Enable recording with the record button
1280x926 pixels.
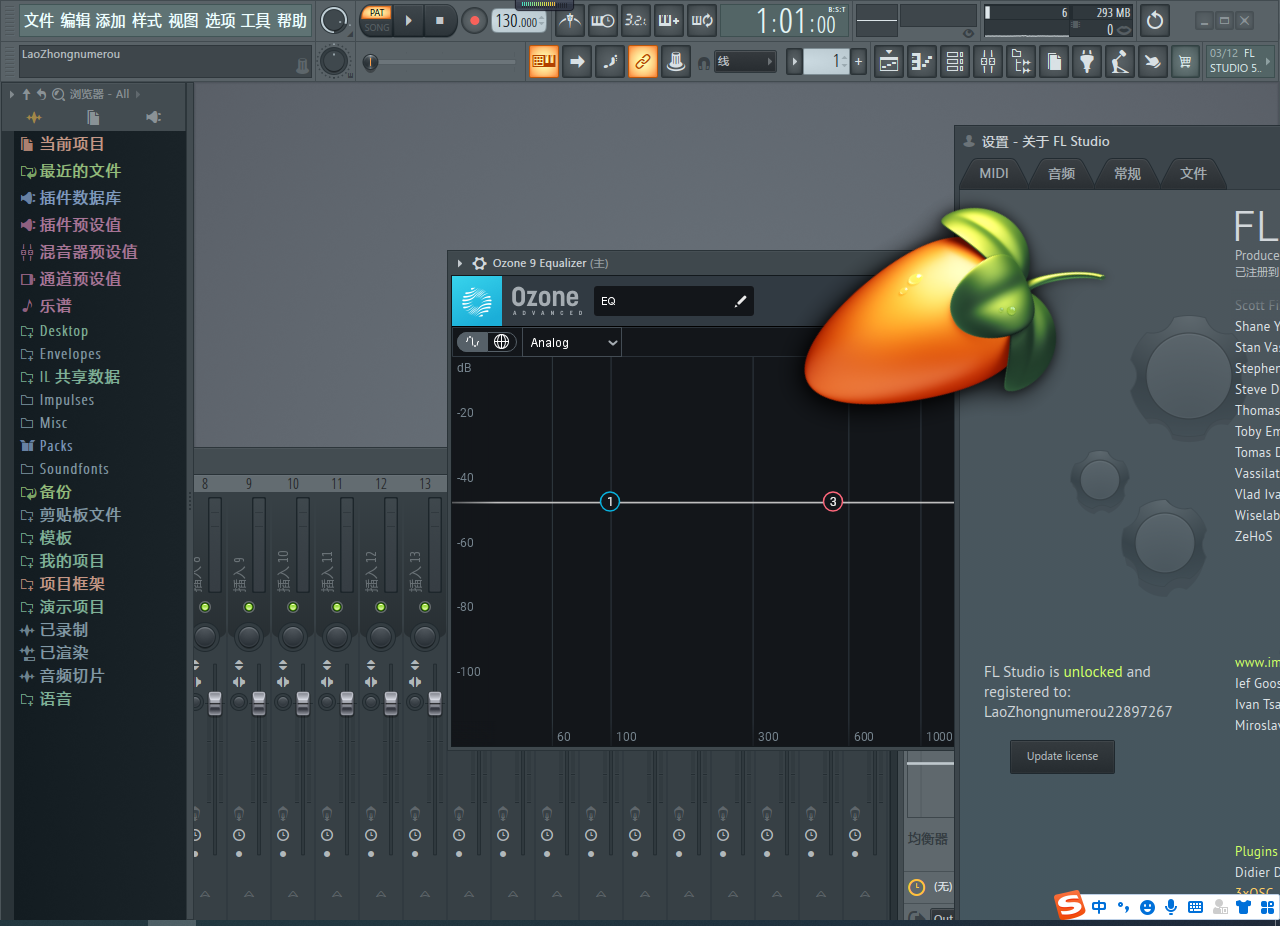(x=473, y=20)
